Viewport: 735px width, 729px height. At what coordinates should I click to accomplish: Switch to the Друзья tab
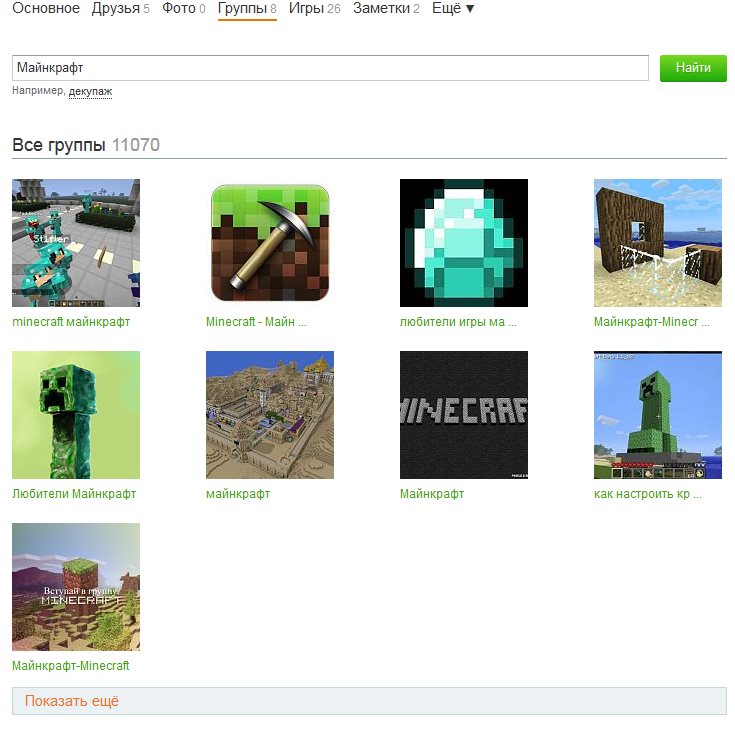tap(120, 8)
